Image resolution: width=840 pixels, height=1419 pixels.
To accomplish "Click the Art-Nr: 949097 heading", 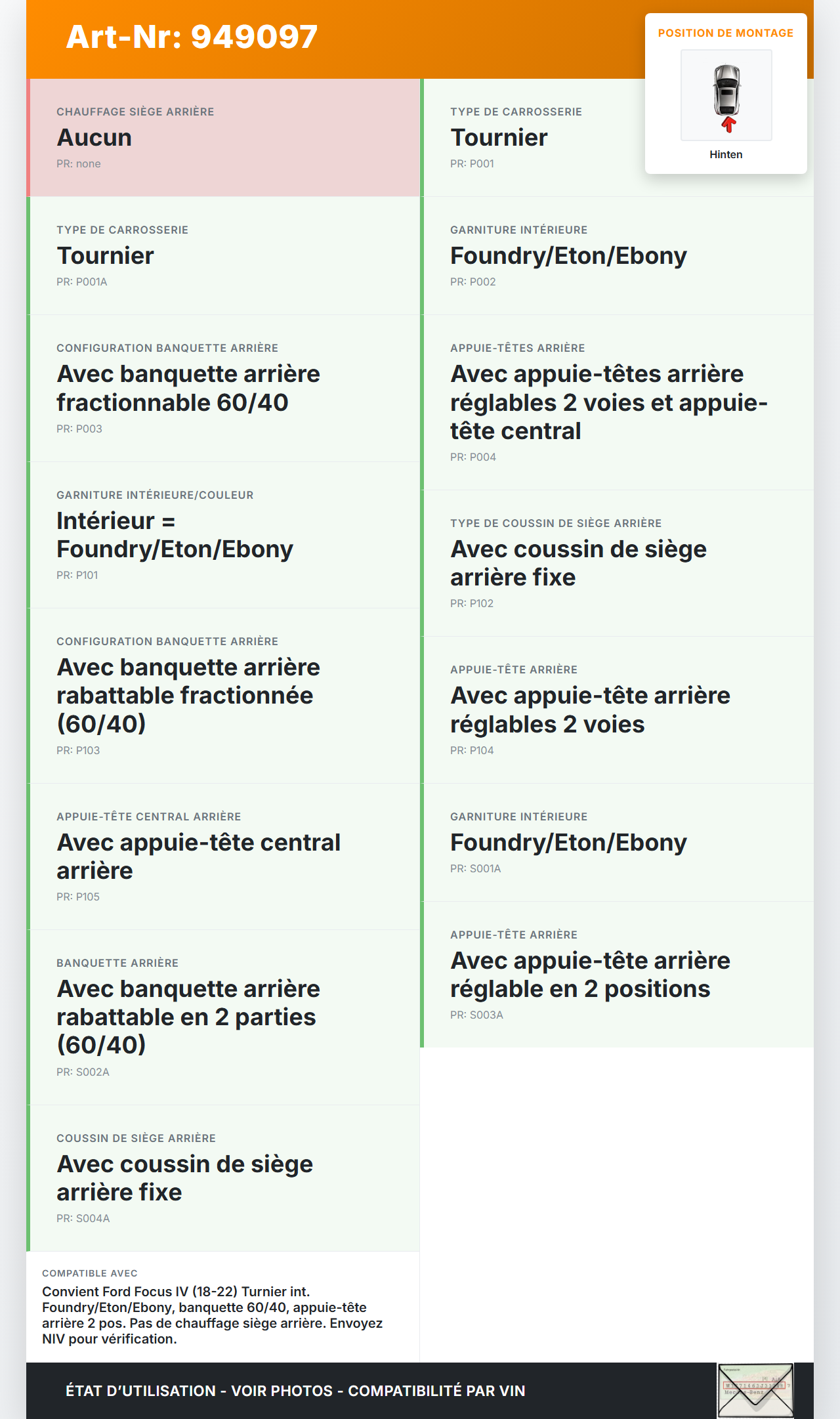I will 192,37.
